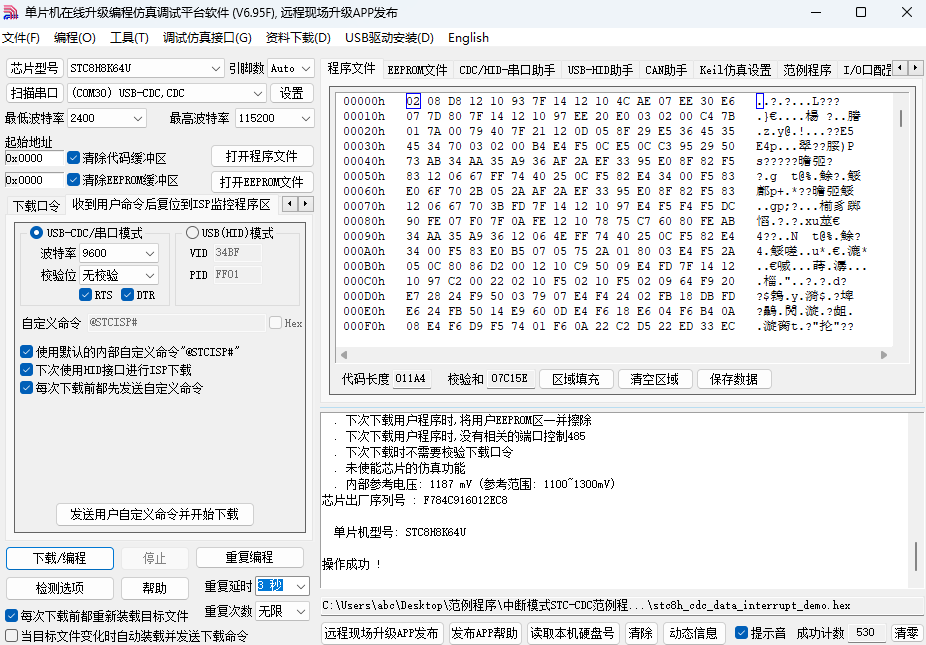Toggle 清除代码缓冲区 checkbox

[73, 158]
